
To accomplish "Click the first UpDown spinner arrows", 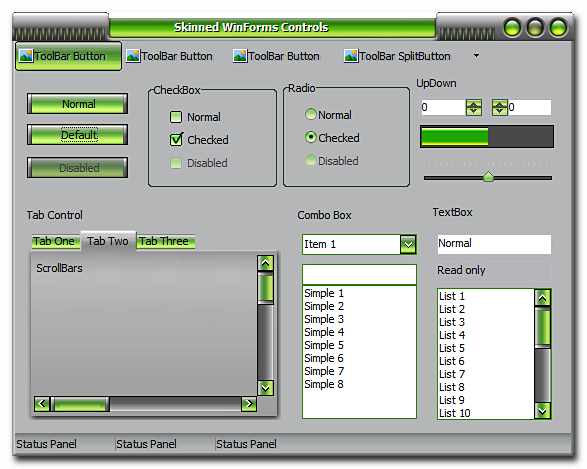I will coord(474,108).
